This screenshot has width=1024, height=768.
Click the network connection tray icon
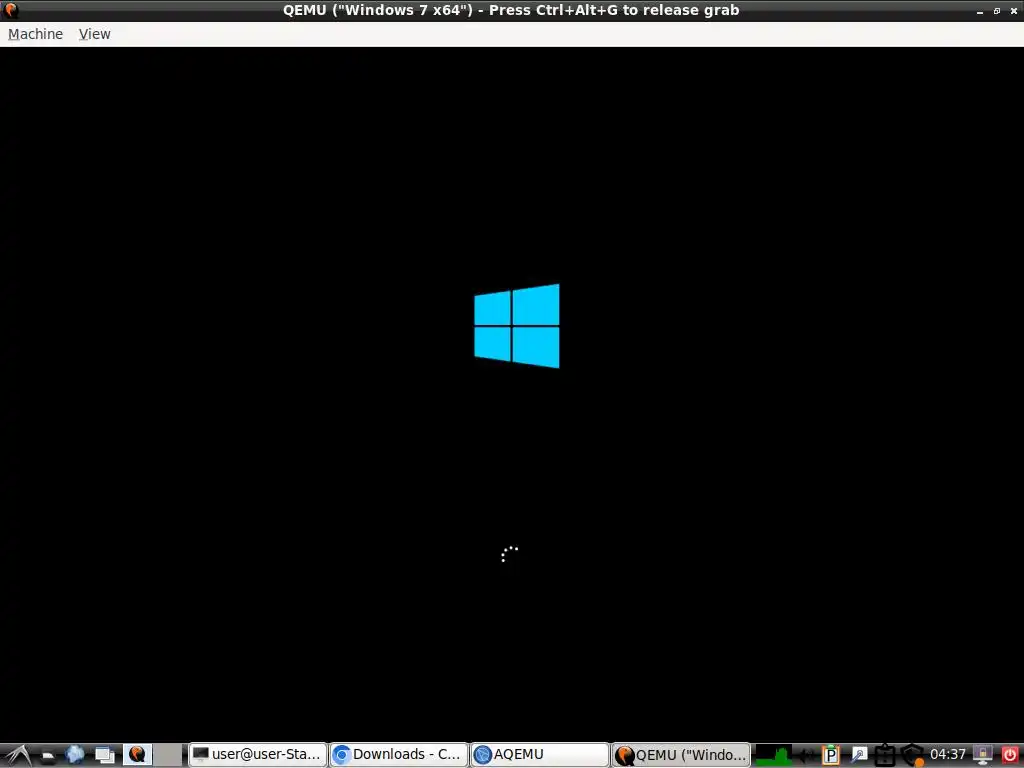pos(858,756)
